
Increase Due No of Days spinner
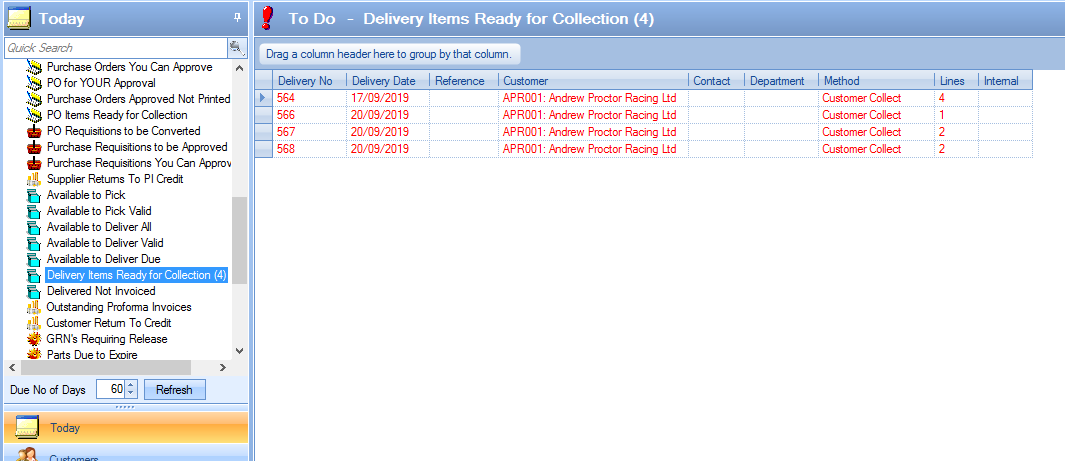[x=130, y=385]
